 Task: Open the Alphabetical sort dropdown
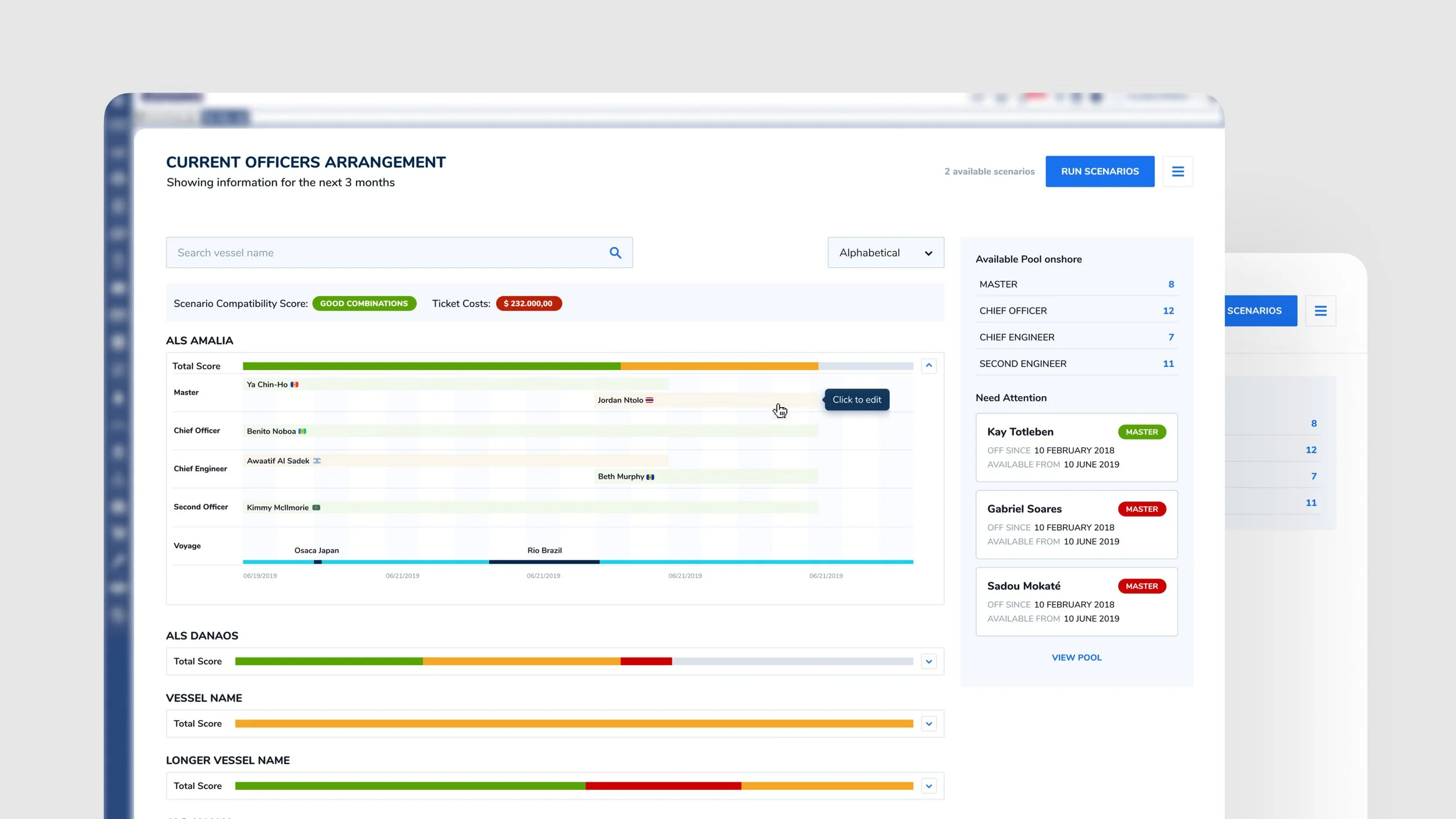point(885,253)
